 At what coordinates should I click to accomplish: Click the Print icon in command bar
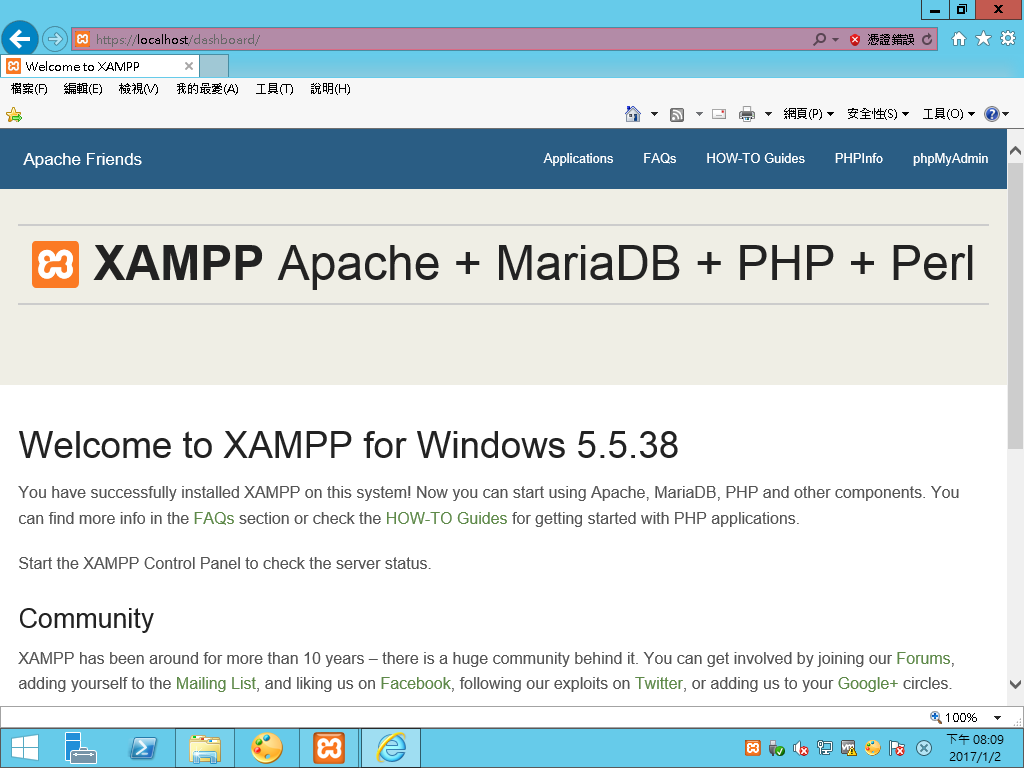click(x=746, y=115)
